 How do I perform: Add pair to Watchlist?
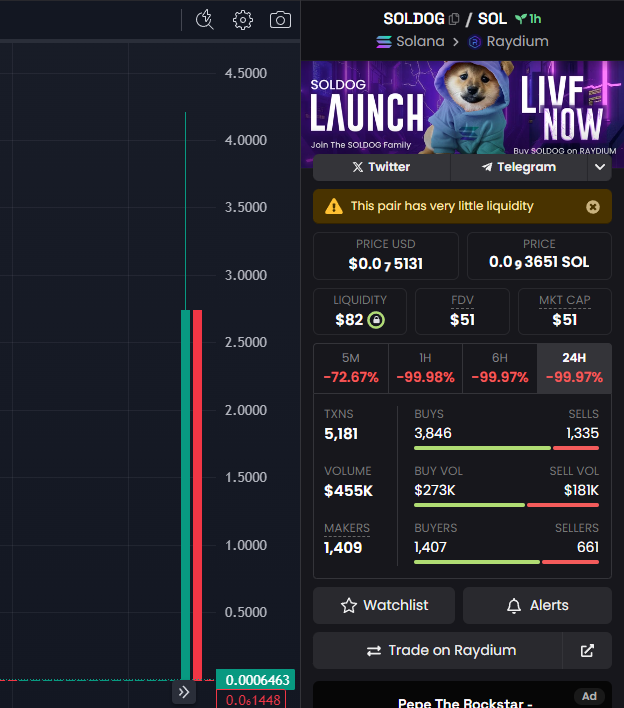coord(384,606)
